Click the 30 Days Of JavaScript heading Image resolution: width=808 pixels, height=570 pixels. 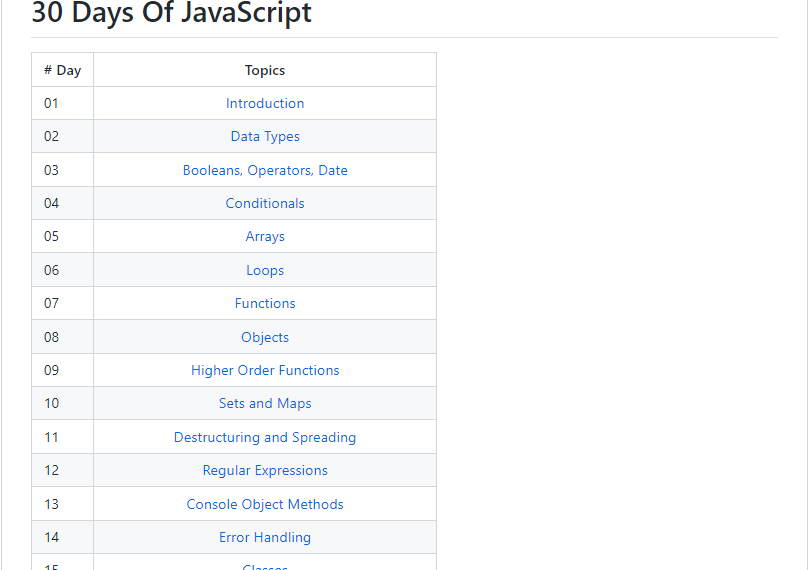point(172,14)
